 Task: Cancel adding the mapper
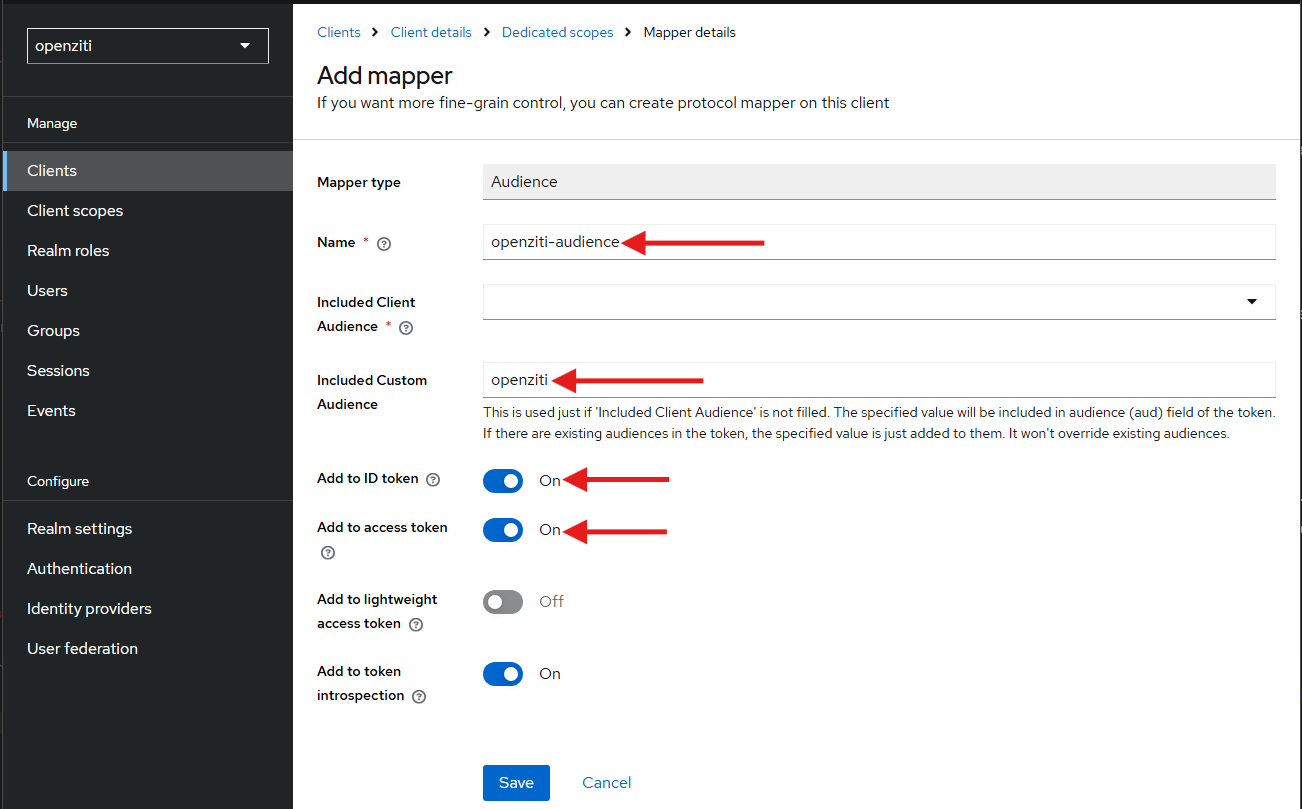pyautogui.click(x=606, y=782)
